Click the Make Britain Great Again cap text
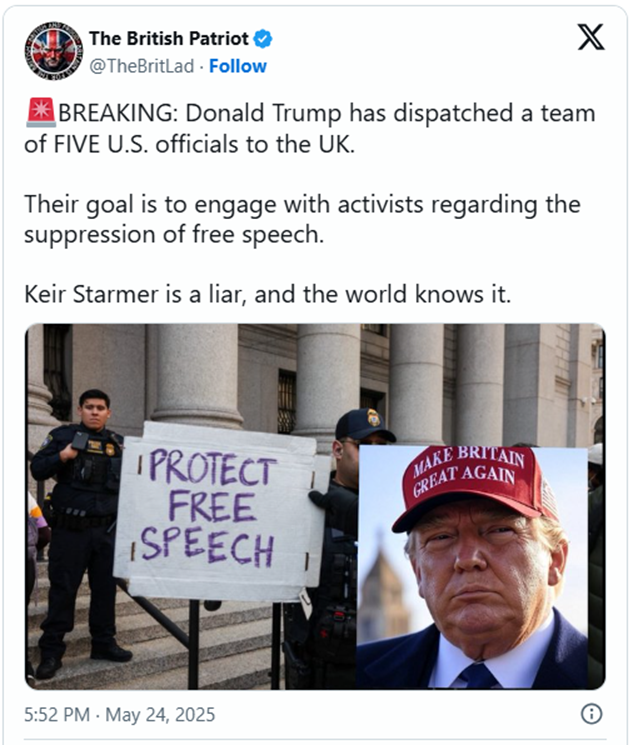This screenshot has width=633, height=745. tap(469, 471)
